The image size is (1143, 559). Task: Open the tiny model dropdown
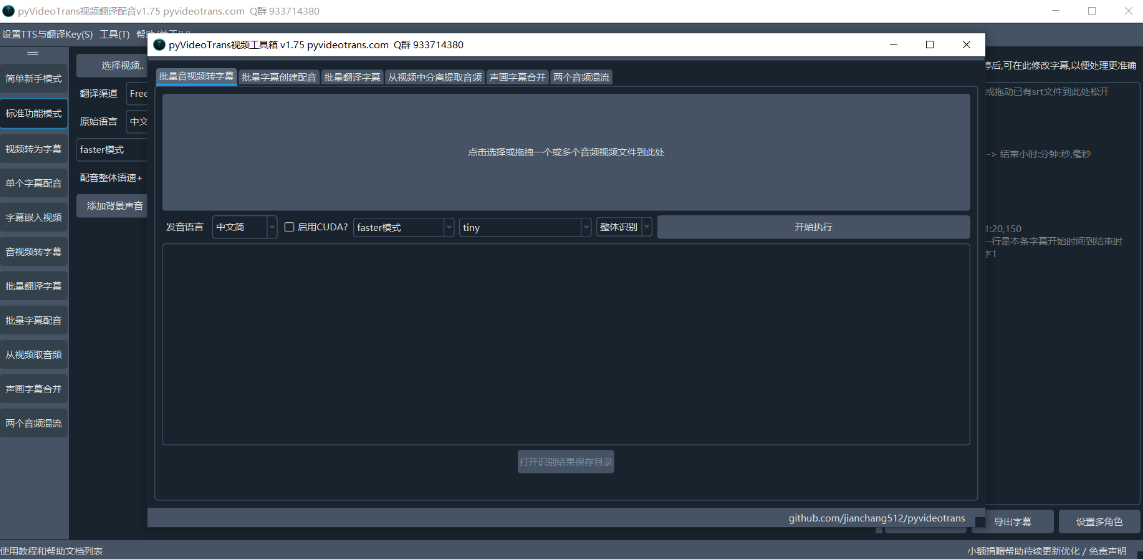(525, 227)
